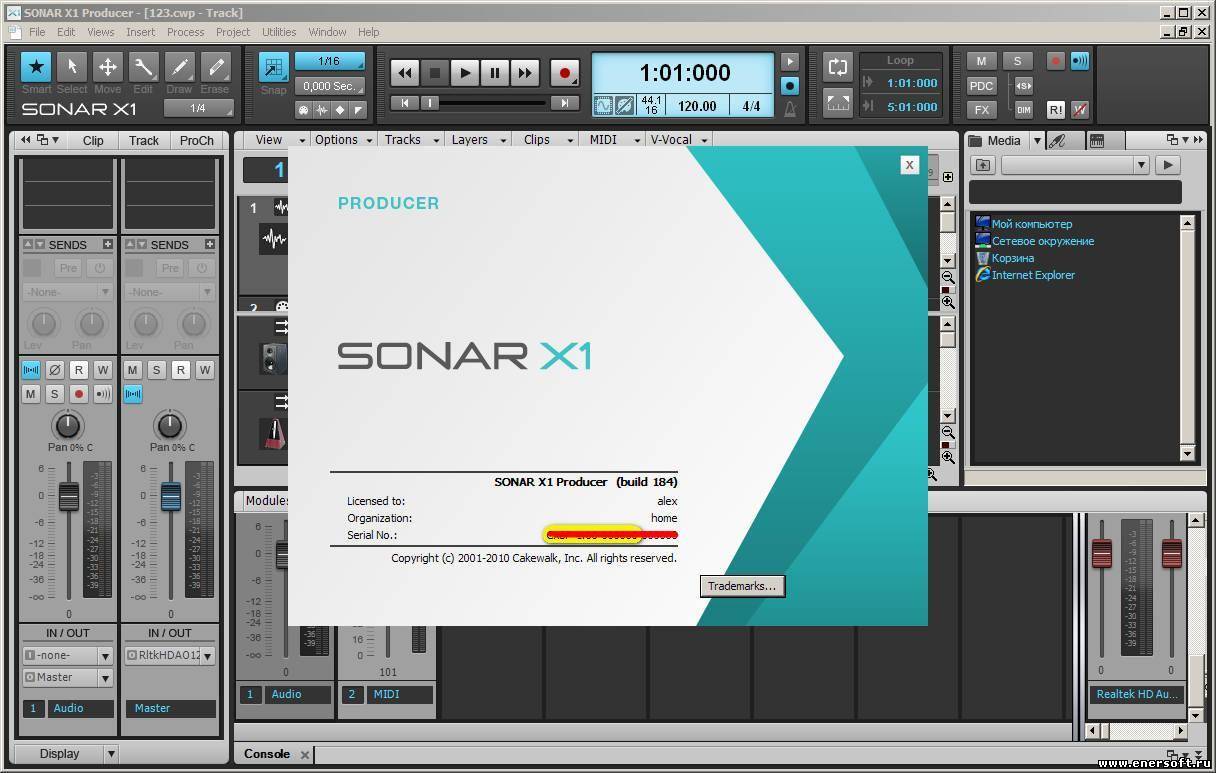The height and width of the screenshot is (773, 1216).
Task: Open Track view MIDI dropdown
Action: tap(610, 140)
